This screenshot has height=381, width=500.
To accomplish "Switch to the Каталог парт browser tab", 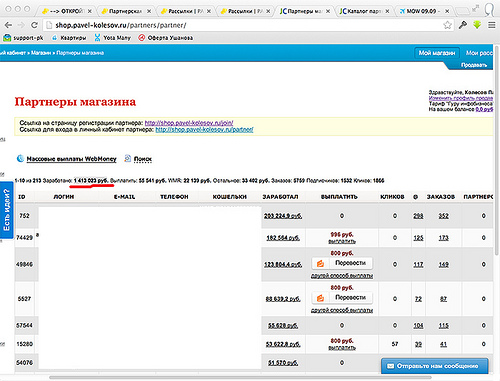I will coord(364,11).
